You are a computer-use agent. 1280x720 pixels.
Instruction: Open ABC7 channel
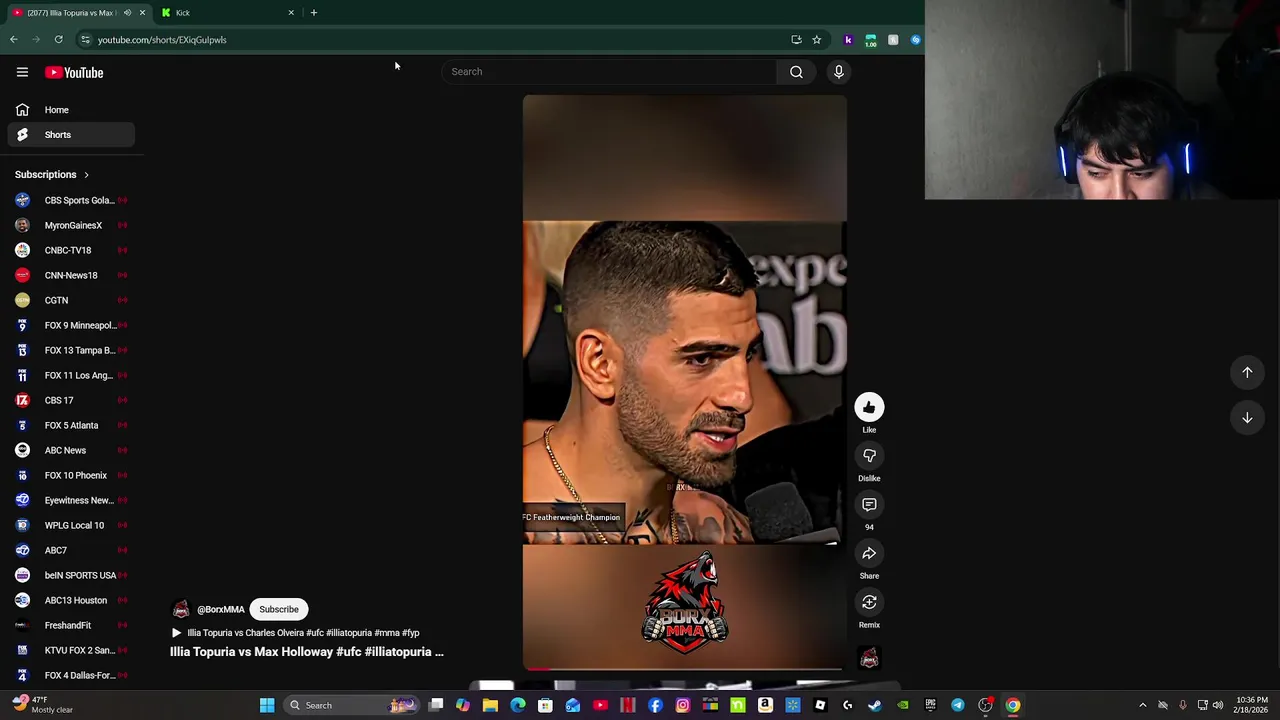pyautogui.click(x=71, y=550)
